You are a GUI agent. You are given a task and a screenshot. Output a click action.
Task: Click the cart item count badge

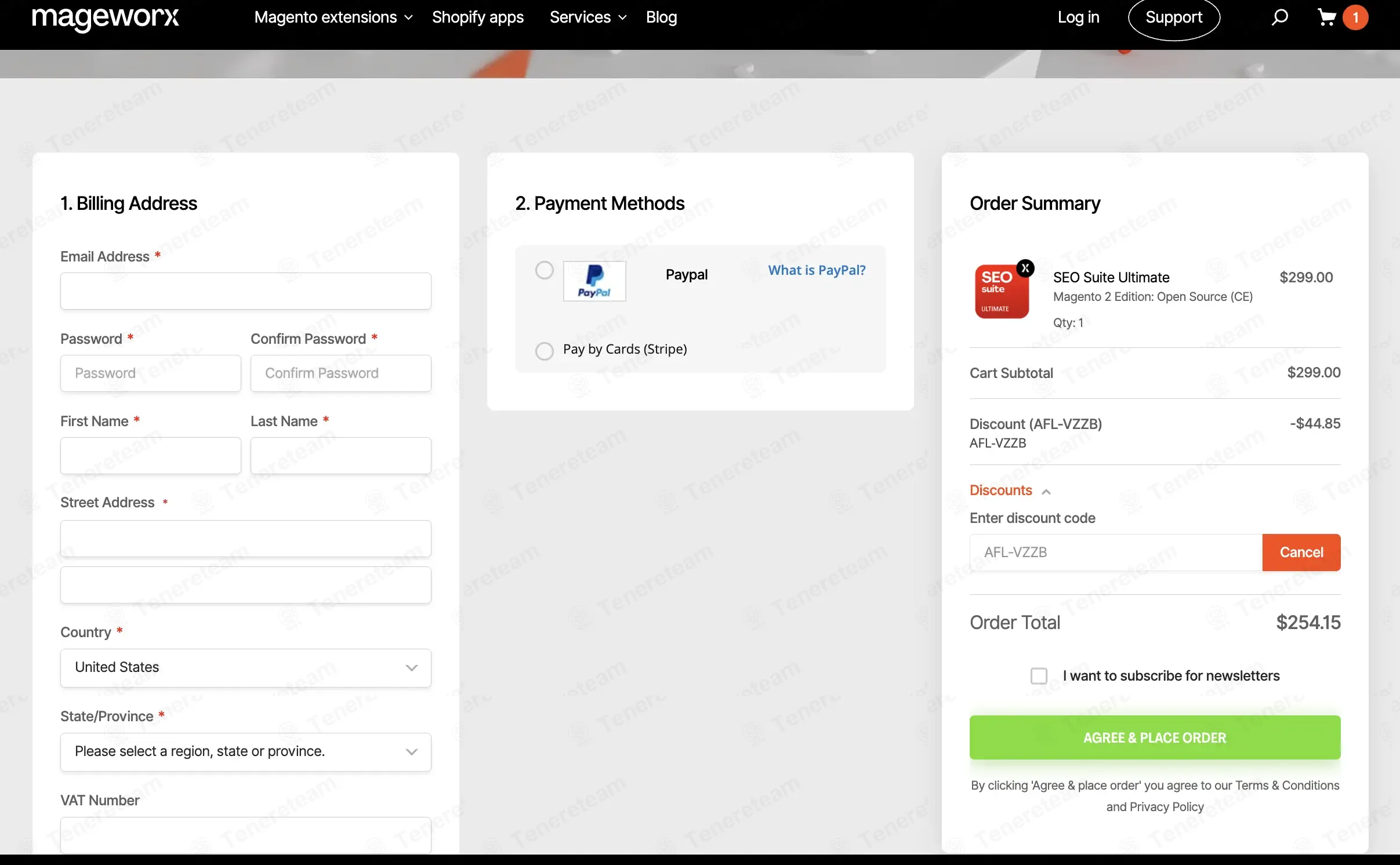[x=1355, y=17]
